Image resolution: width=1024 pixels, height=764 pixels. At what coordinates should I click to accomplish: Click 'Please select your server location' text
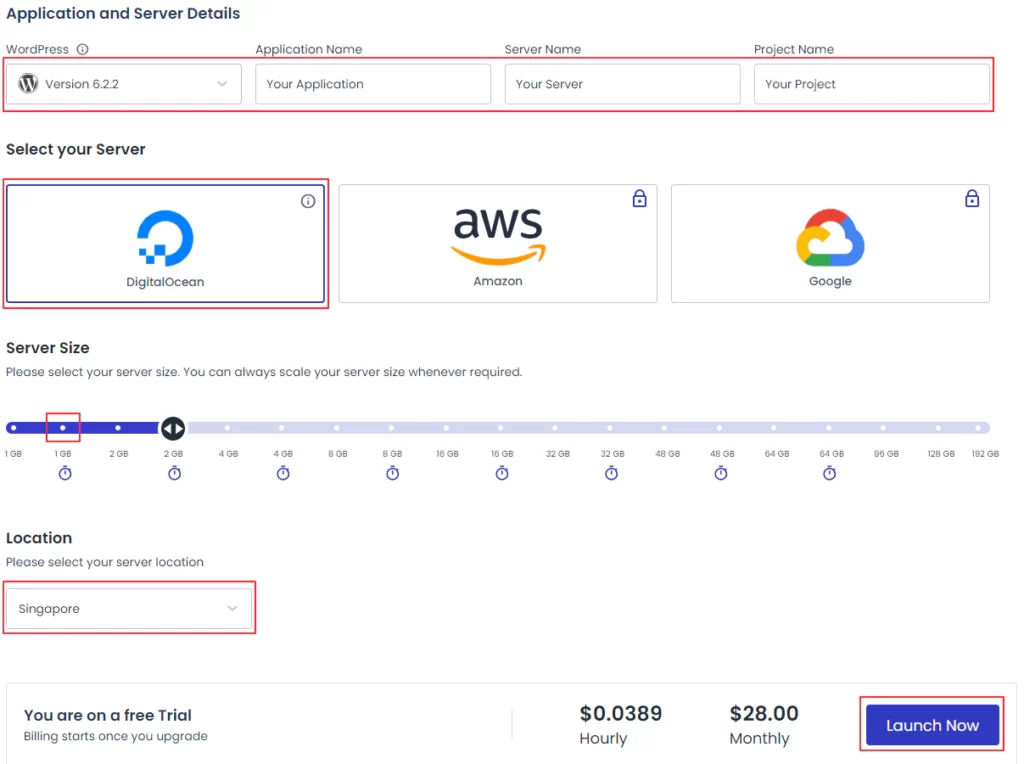coord(104,562)
